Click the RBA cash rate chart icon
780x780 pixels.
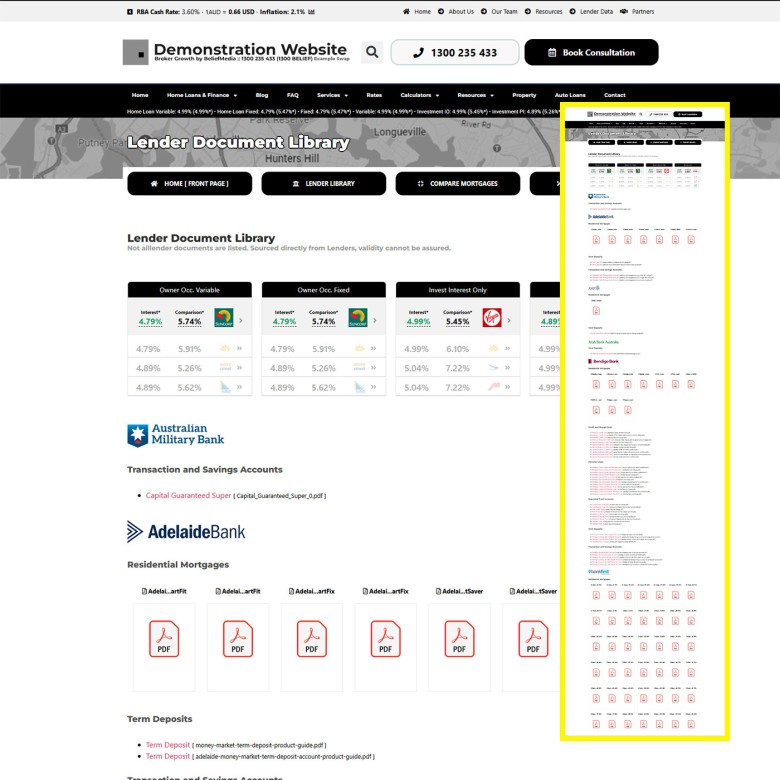[x=311, y=11]
